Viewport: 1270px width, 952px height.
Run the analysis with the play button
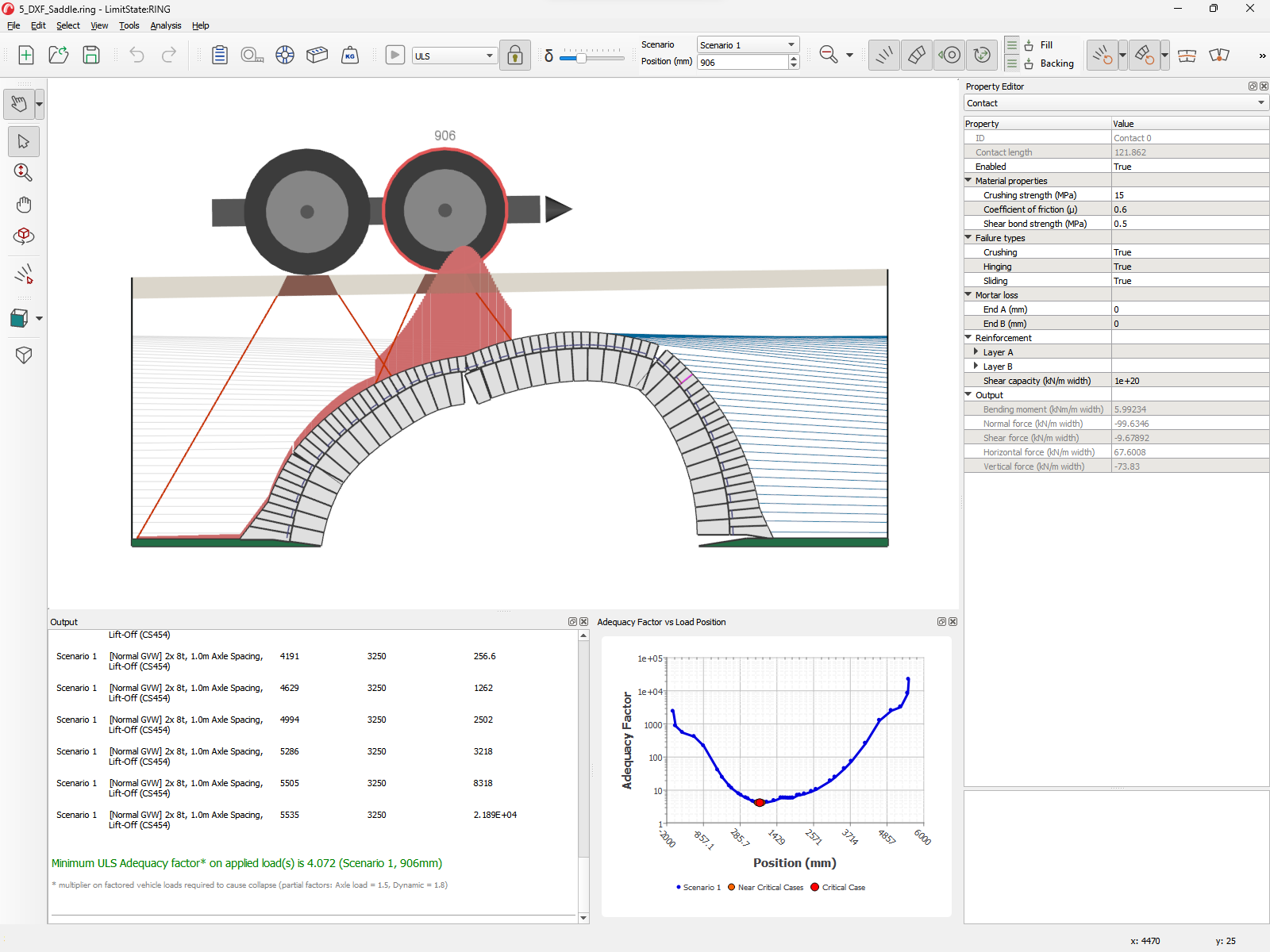tap(394, 55)
